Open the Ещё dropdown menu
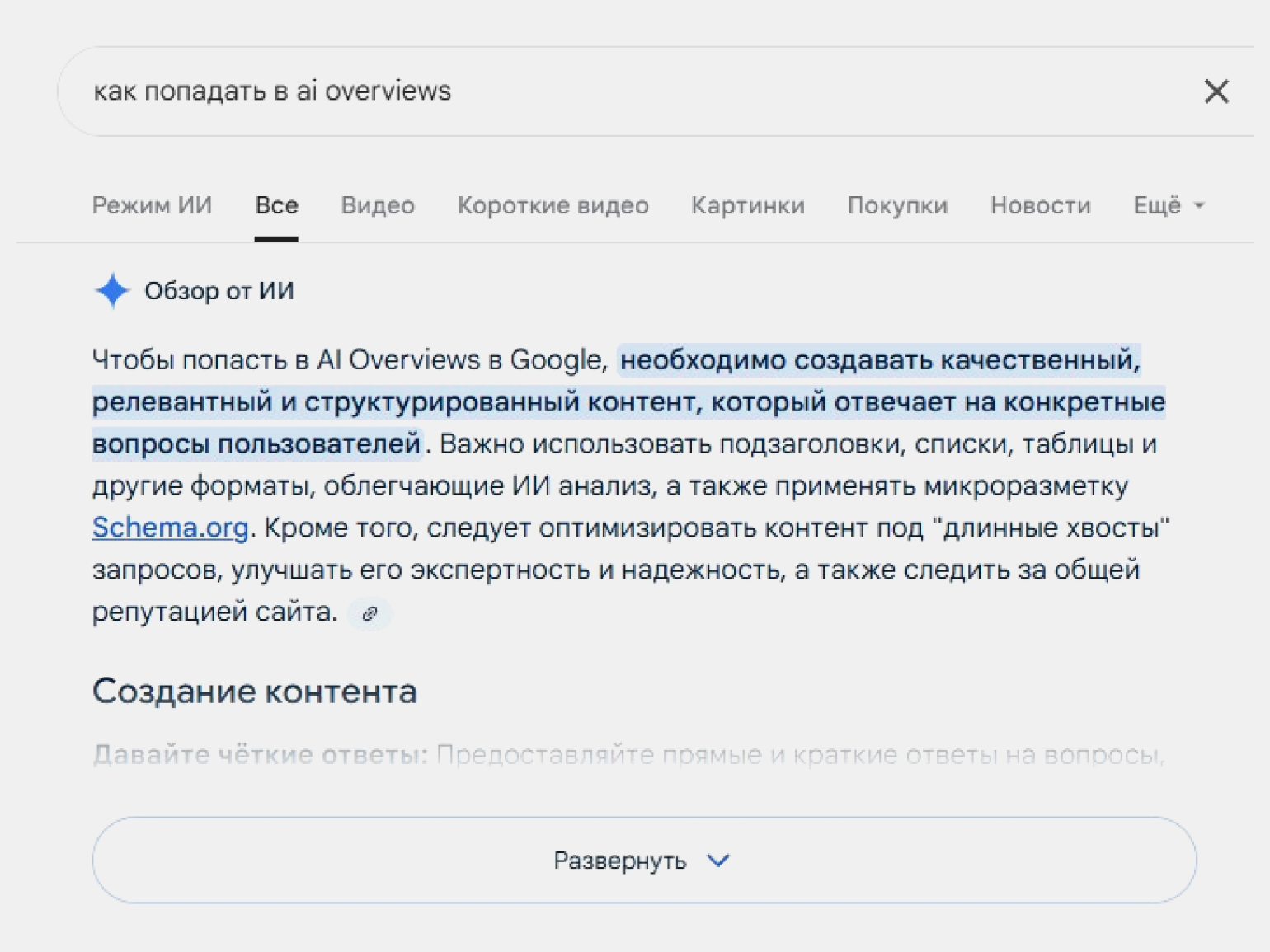 pyautogui.click(x=1168, y=205)
